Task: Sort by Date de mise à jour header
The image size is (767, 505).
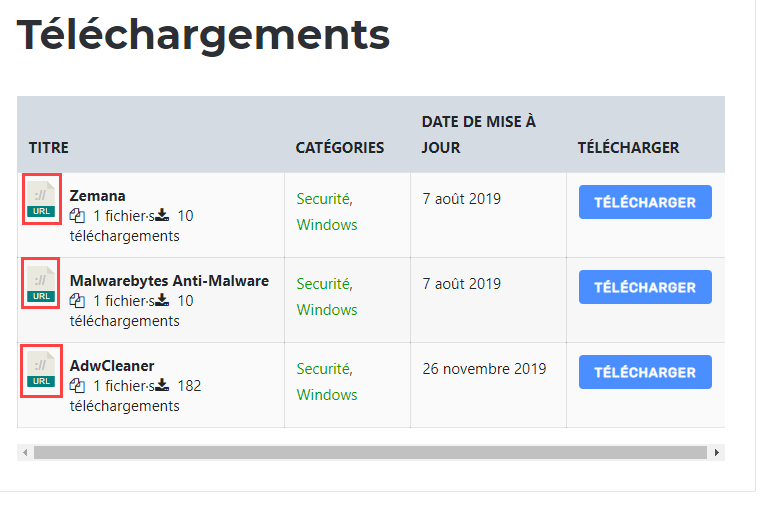Action: click(478, 134)
